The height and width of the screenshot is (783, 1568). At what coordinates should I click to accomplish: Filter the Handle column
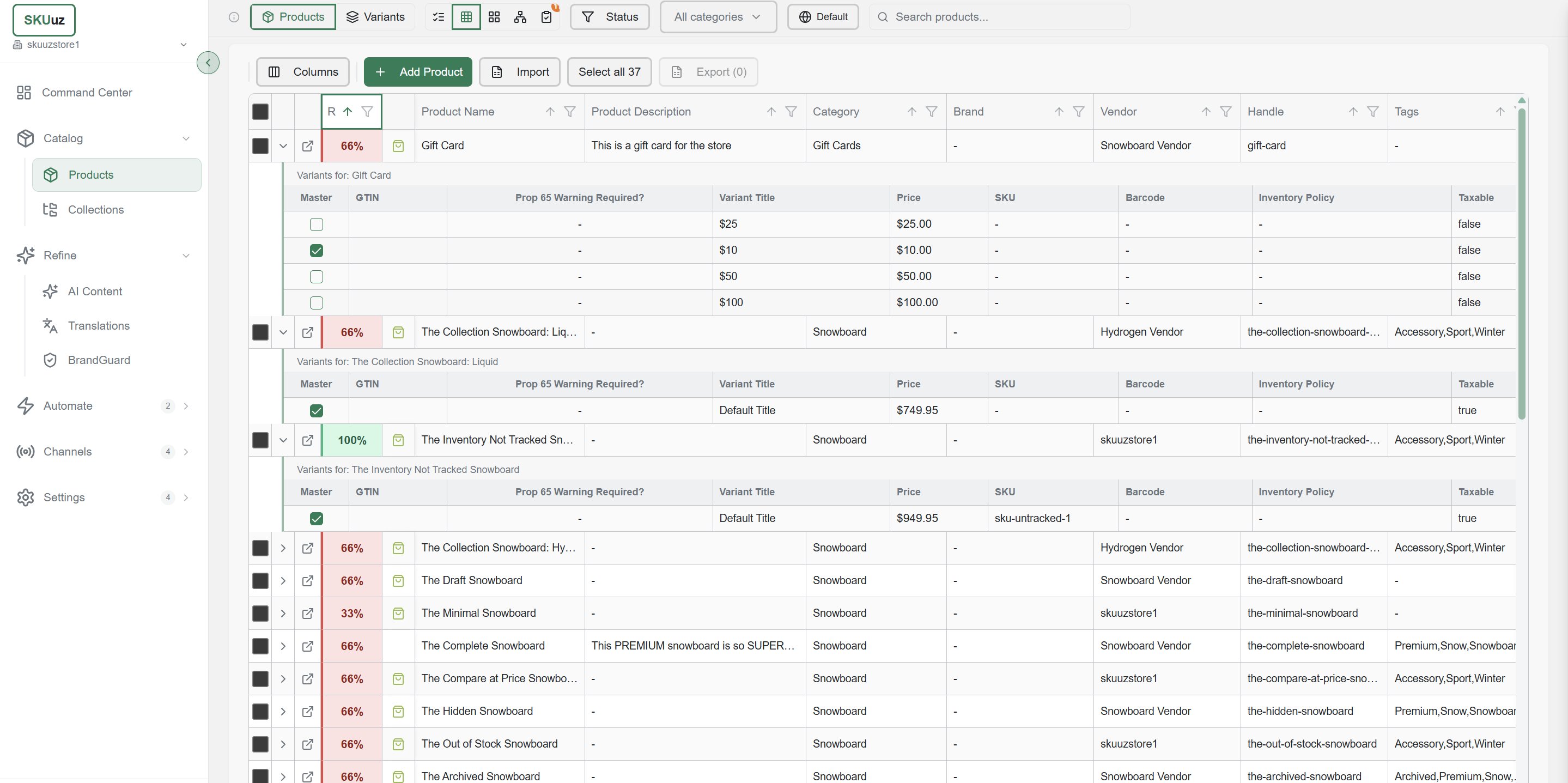point(1372,111)
